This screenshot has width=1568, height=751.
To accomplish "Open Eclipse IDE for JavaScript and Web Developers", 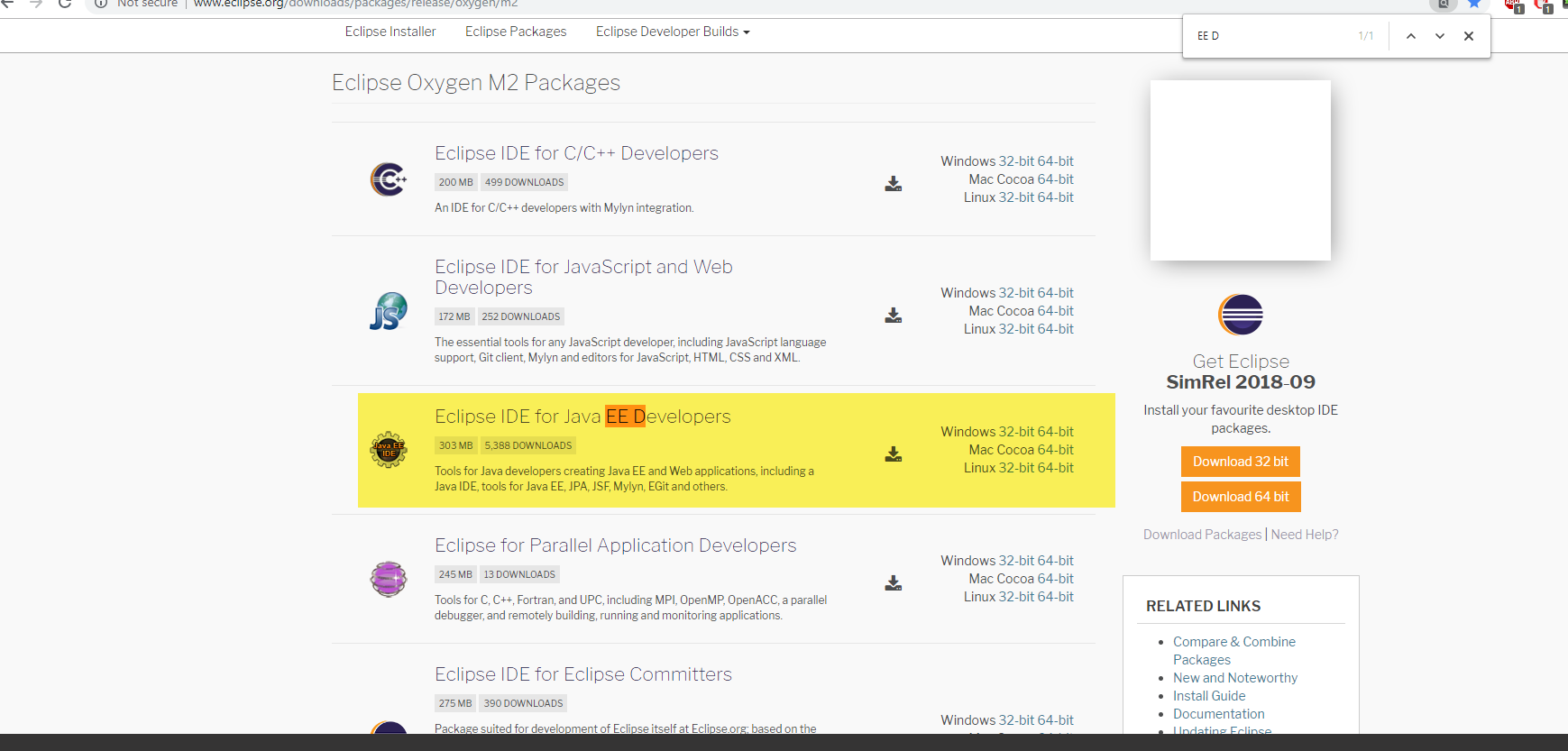I will [x=583, y=277].
